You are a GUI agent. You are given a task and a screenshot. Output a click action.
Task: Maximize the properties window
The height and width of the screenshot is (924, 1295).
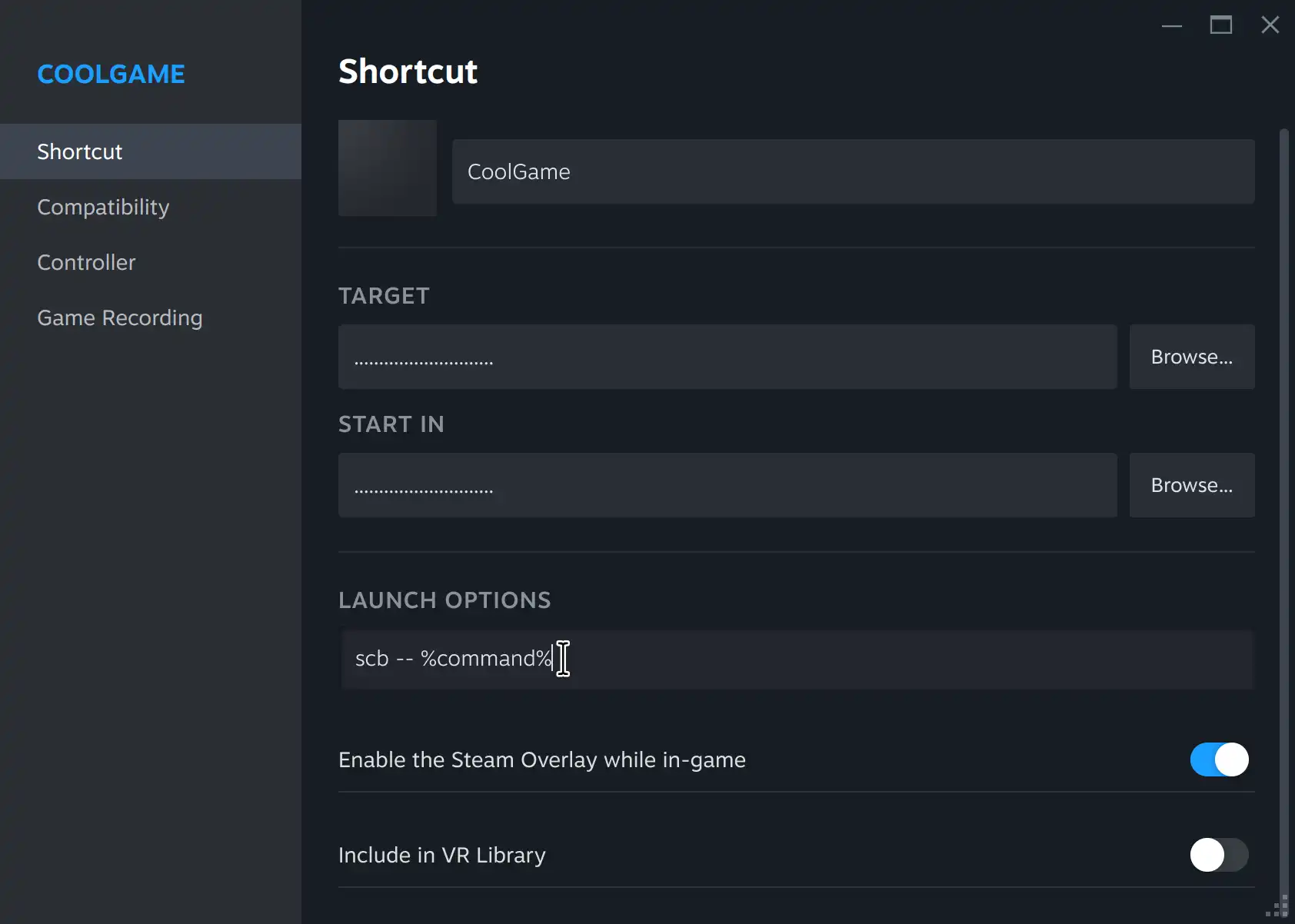[1222, 25]
